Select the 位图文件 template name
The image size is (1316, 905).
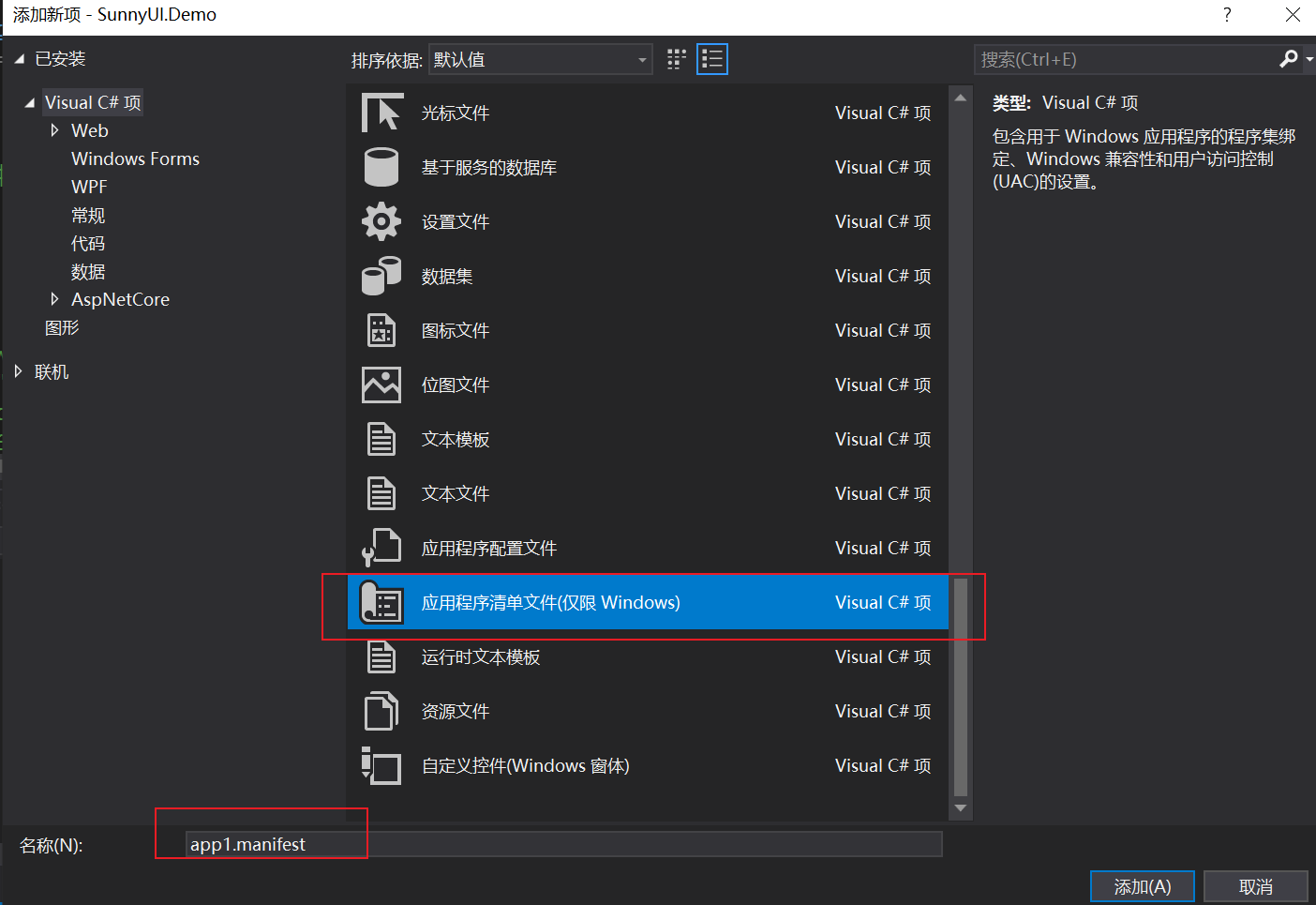[x=456, y=385]
